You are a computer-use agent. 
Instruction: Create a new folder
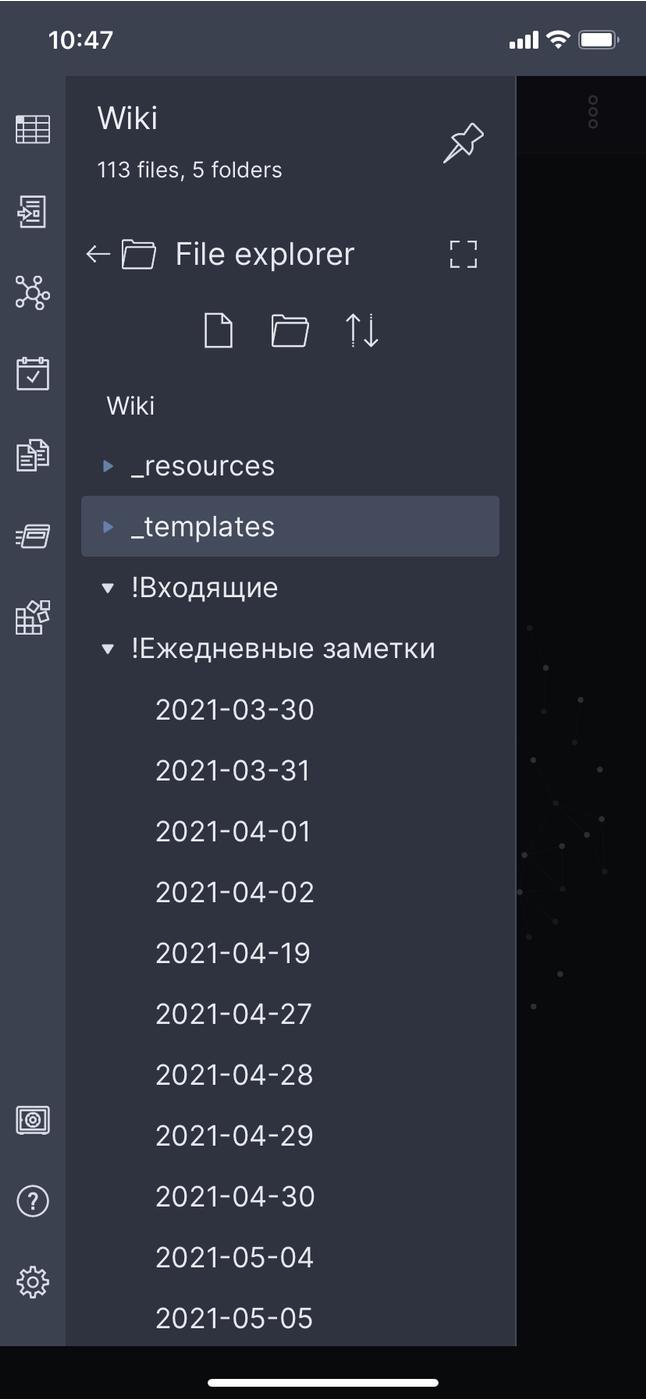290,330
